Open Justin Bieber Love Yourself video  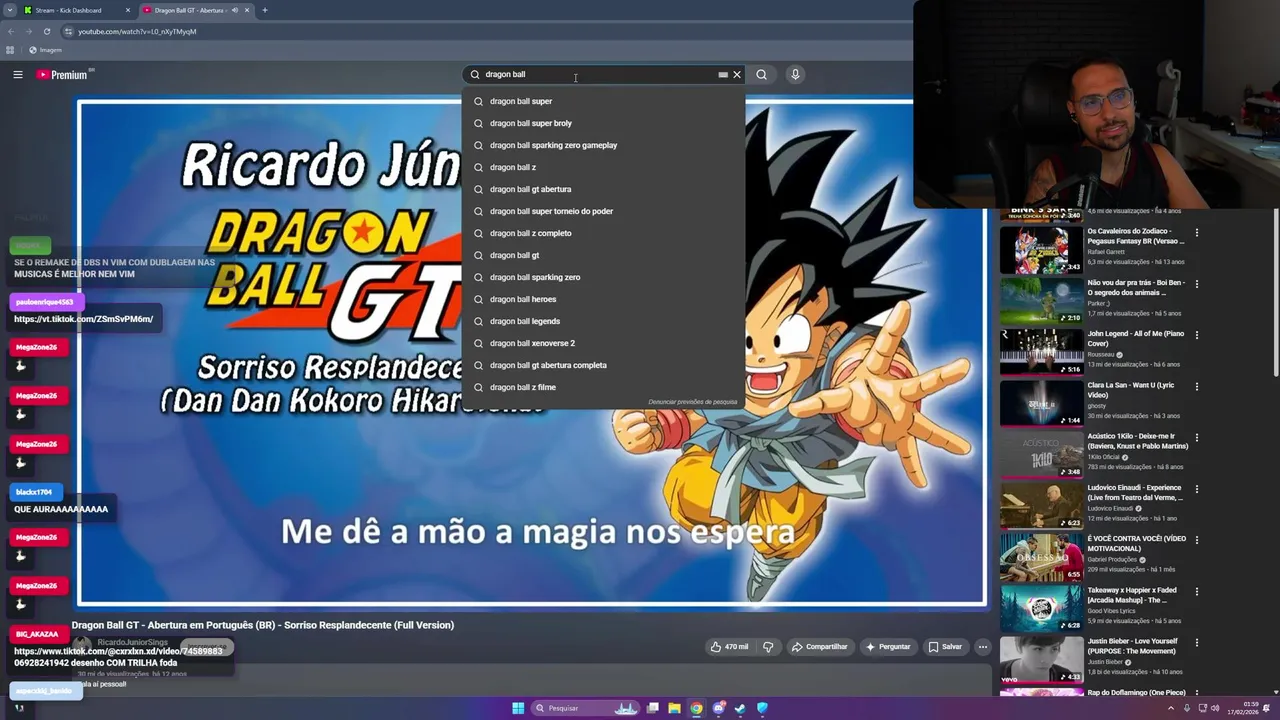coord(1041,659)
